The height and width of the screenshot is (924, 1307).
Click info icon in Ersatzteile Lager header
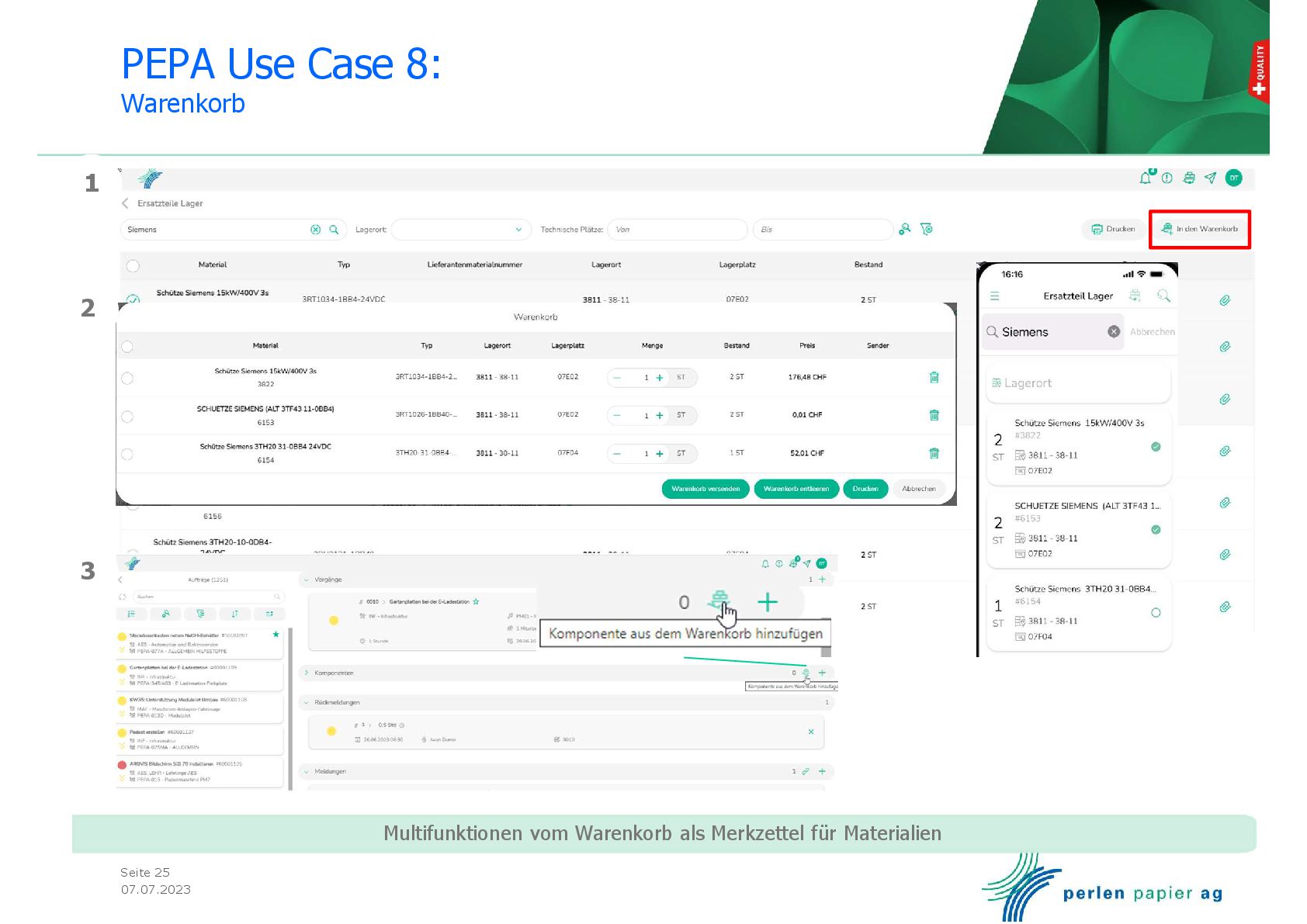[1167, 178]
